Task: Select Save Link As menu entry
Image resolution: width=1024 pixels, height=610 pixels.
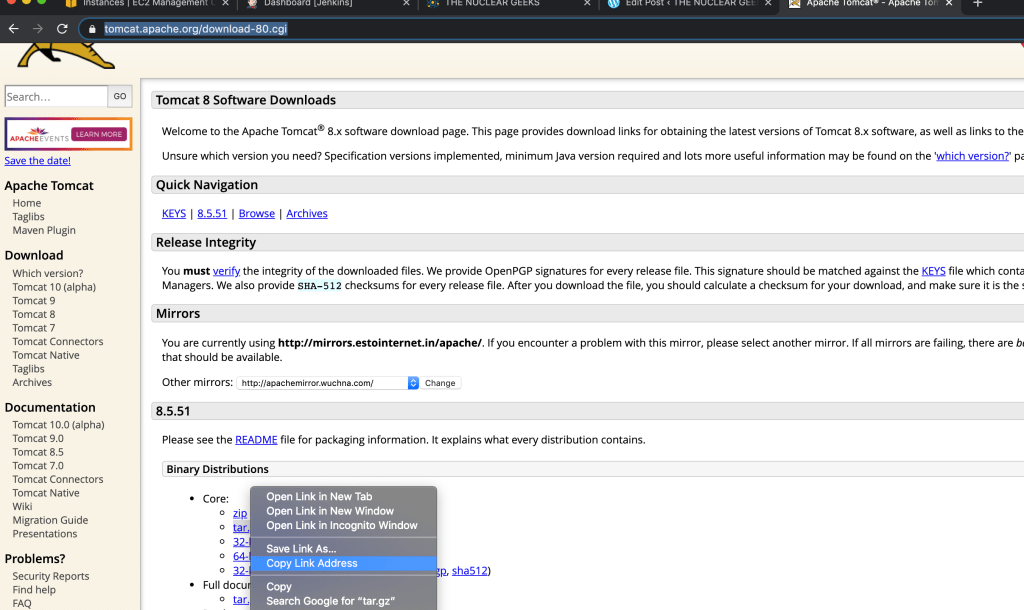Action: (x=301, y=549)
